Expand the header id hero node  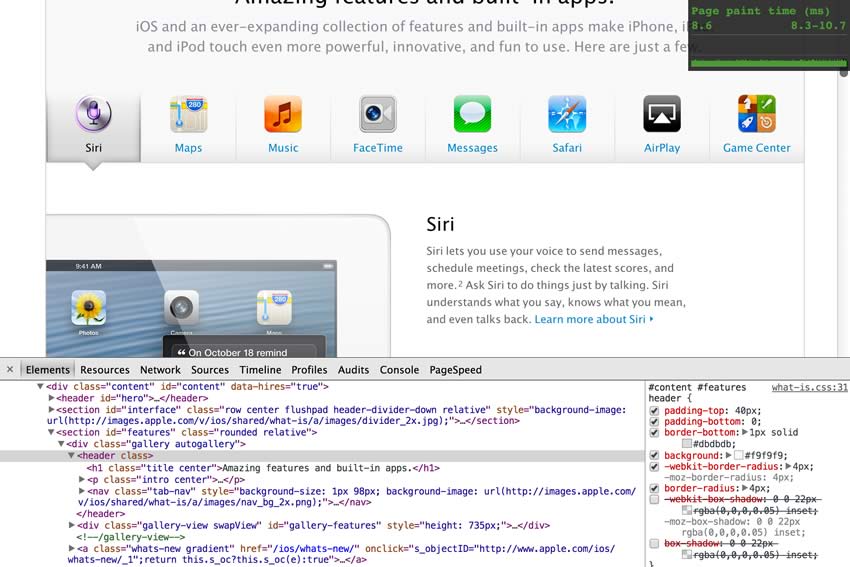pos(51,398)
